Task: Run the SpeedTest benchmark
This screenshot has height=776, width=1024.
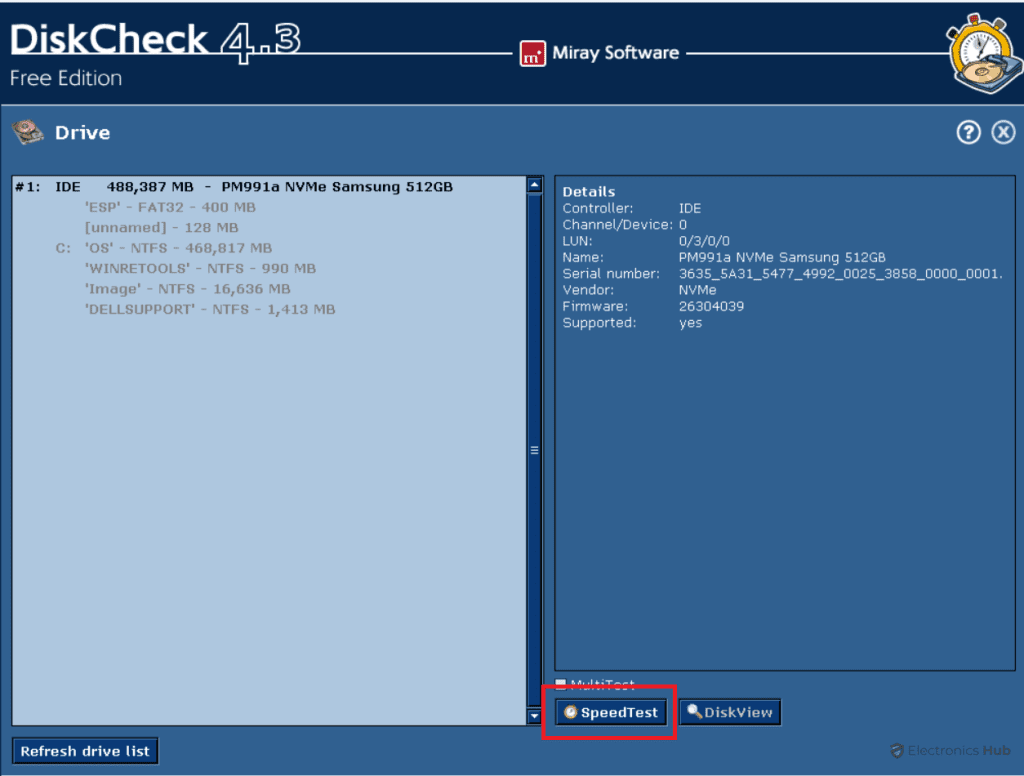Action: click(609, 712)
